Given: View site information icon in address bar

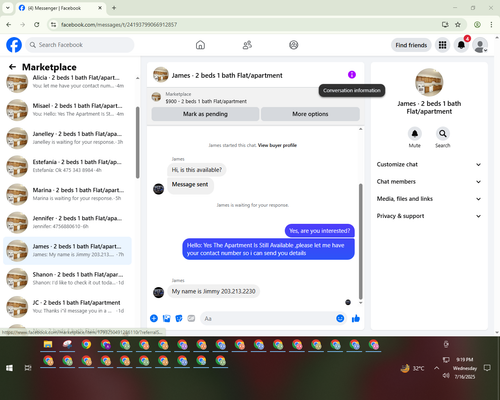Looking at the screenshot, I should pos(53,25).
